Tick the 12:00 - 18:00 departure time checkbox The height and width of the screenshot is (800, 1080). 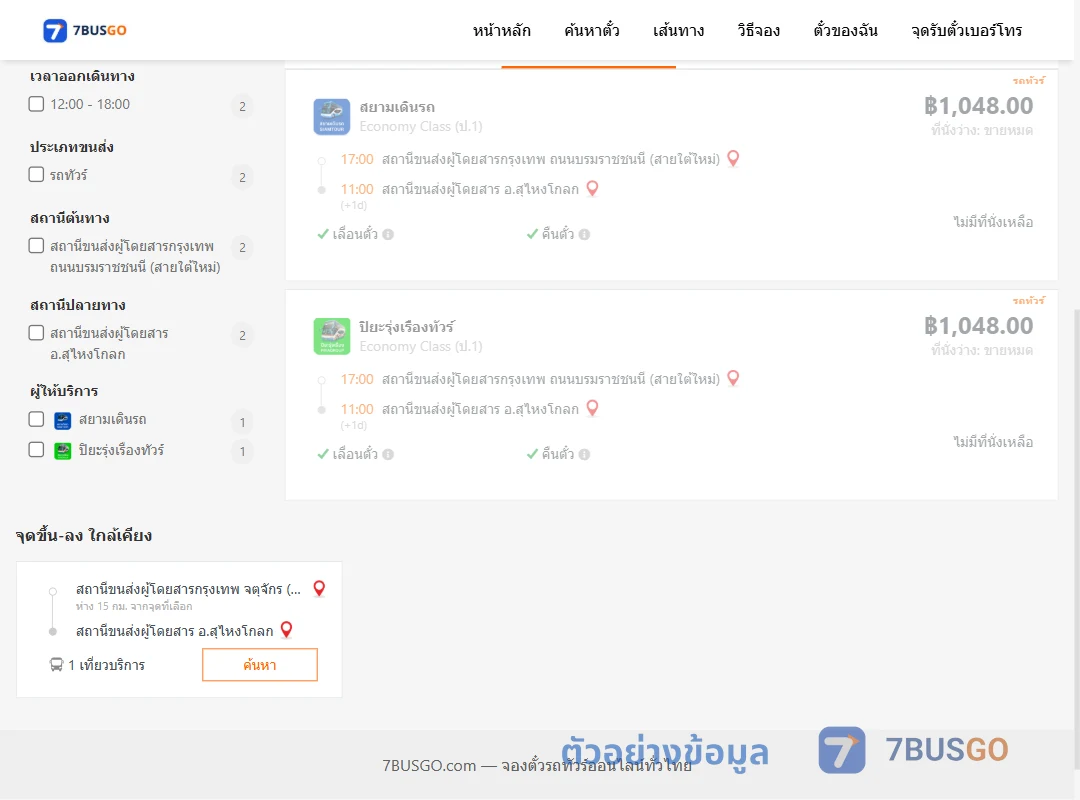tap(37, 104)
